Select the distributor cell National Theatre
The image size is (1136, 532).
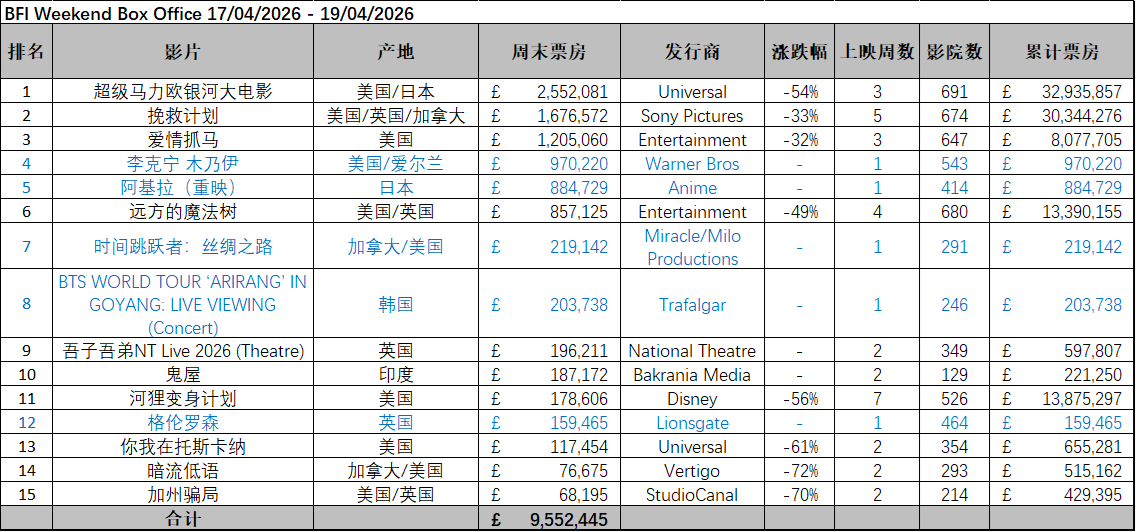(692, 352)
